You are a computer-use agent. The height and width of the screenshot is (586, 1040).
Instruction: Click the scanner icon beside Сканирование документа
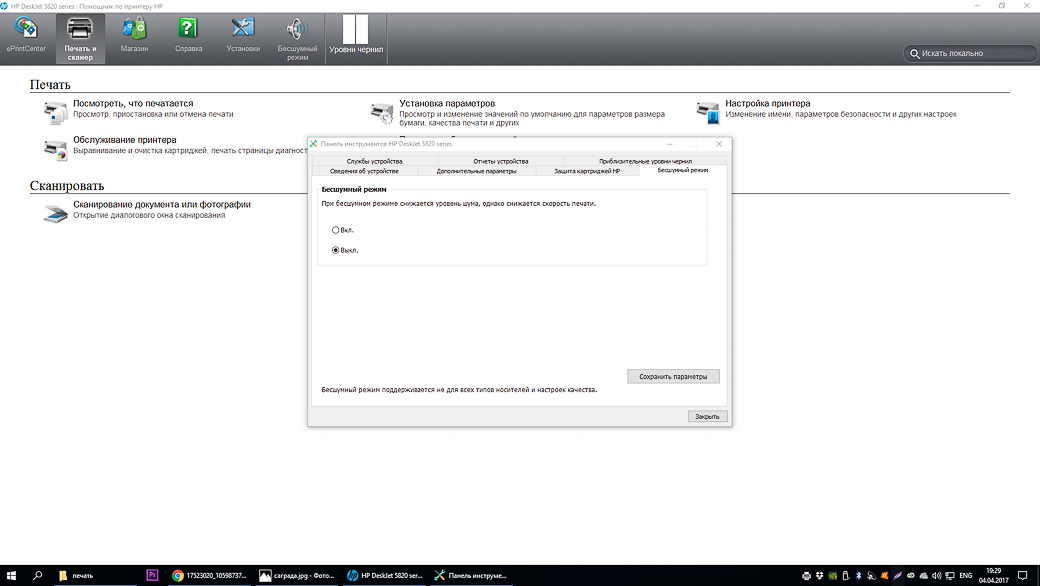55,213
